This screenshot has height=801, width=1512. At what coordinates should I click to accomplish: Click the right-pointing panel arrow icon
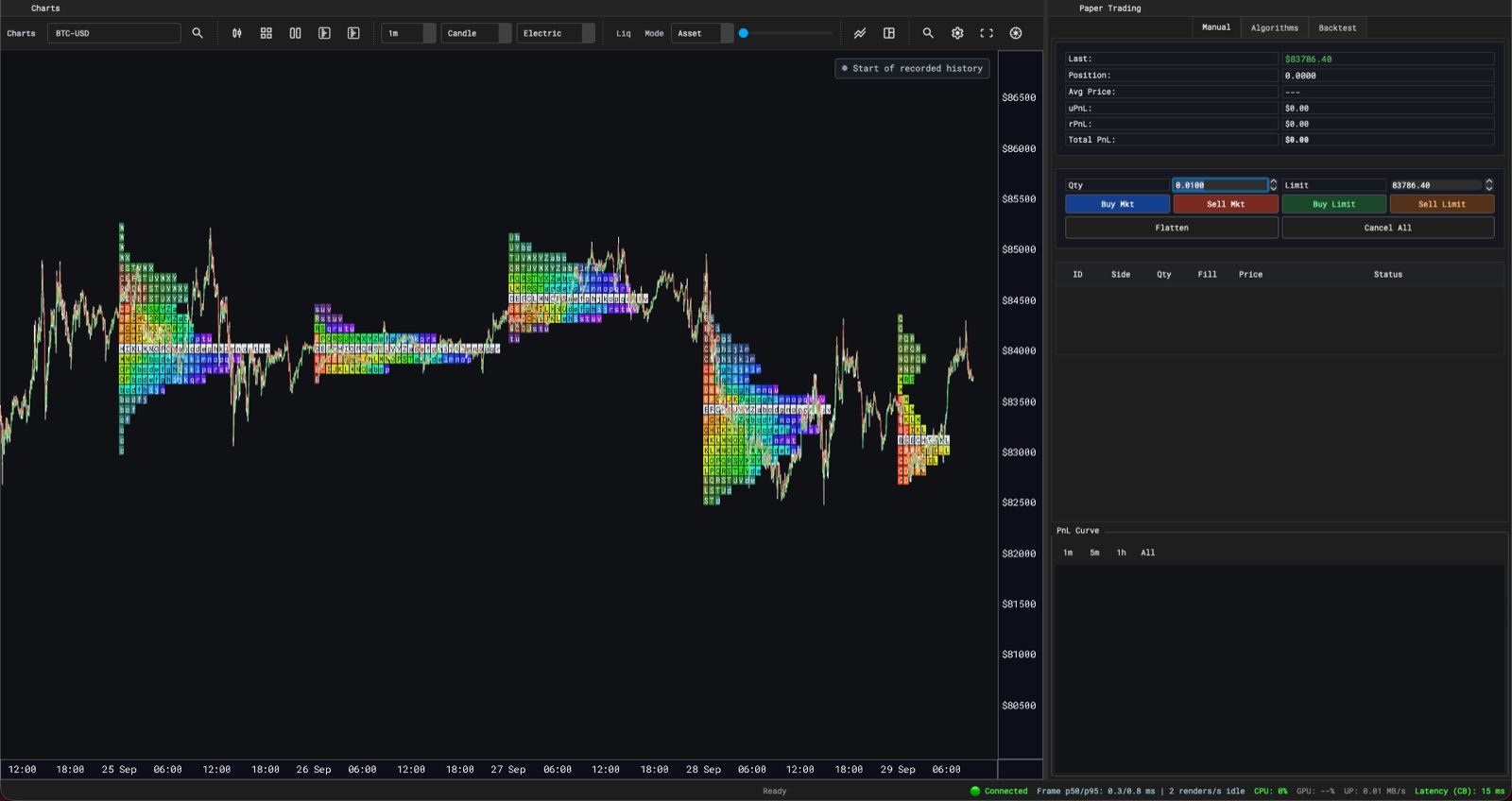point(353,33)
